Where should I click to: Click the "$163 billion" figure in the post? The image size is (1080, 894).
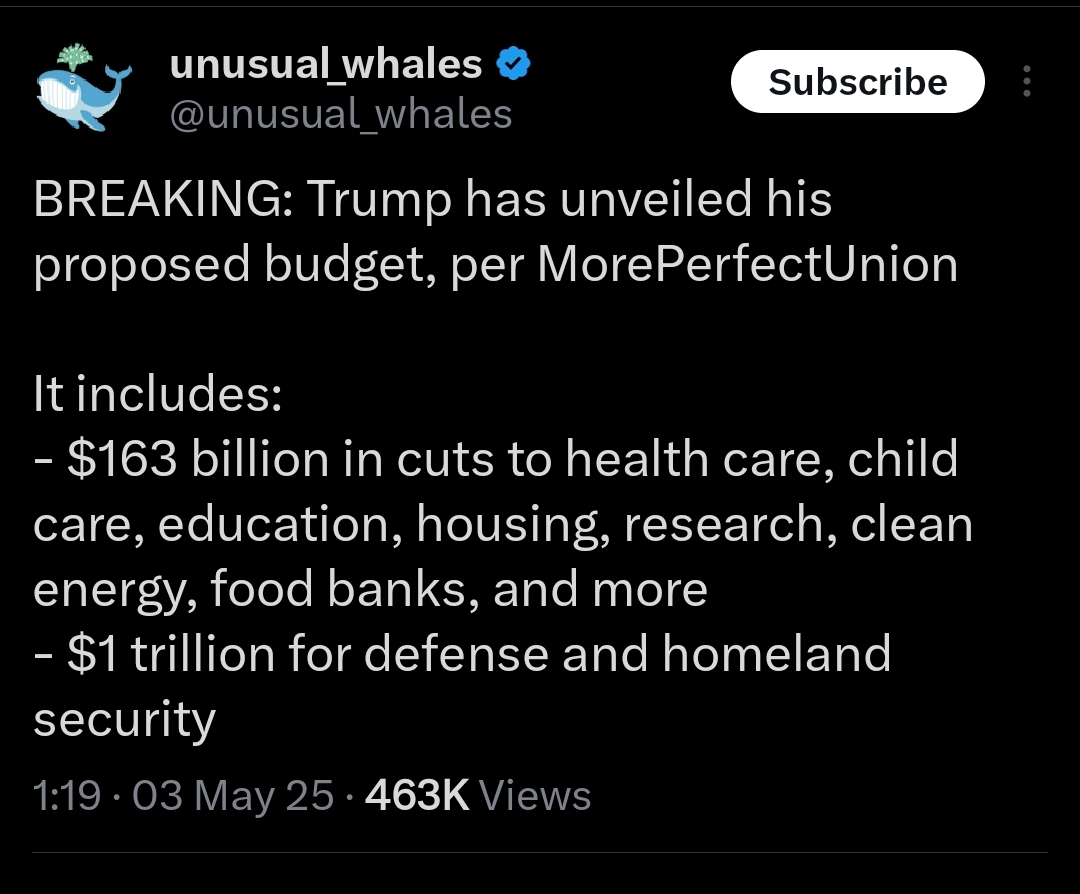197,459
